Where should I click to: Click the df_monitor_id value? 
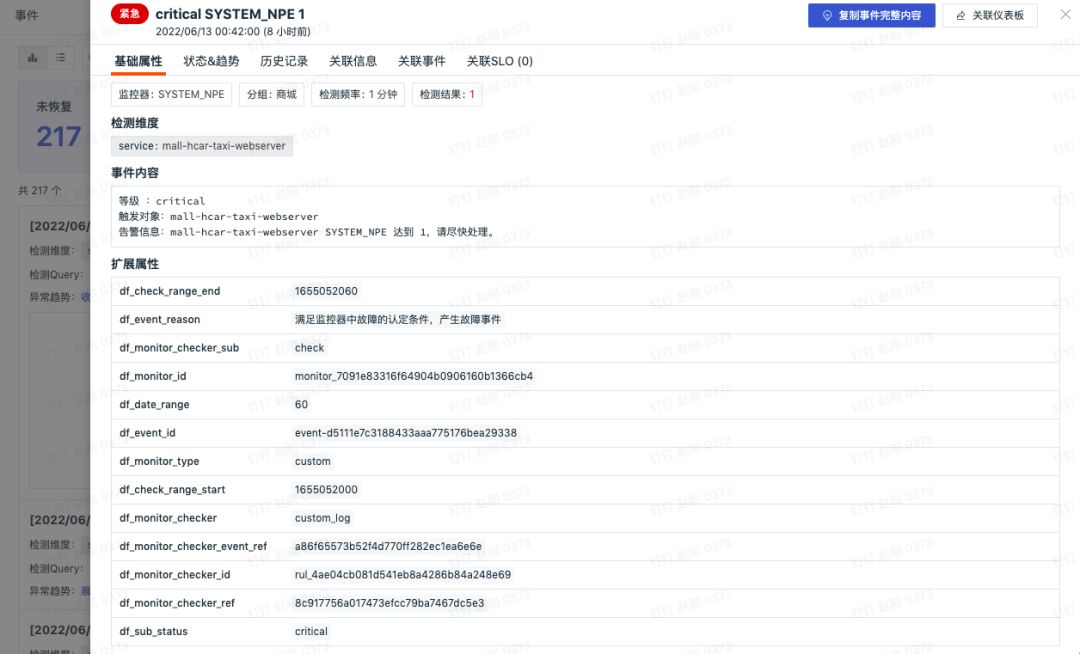point(413,376)
